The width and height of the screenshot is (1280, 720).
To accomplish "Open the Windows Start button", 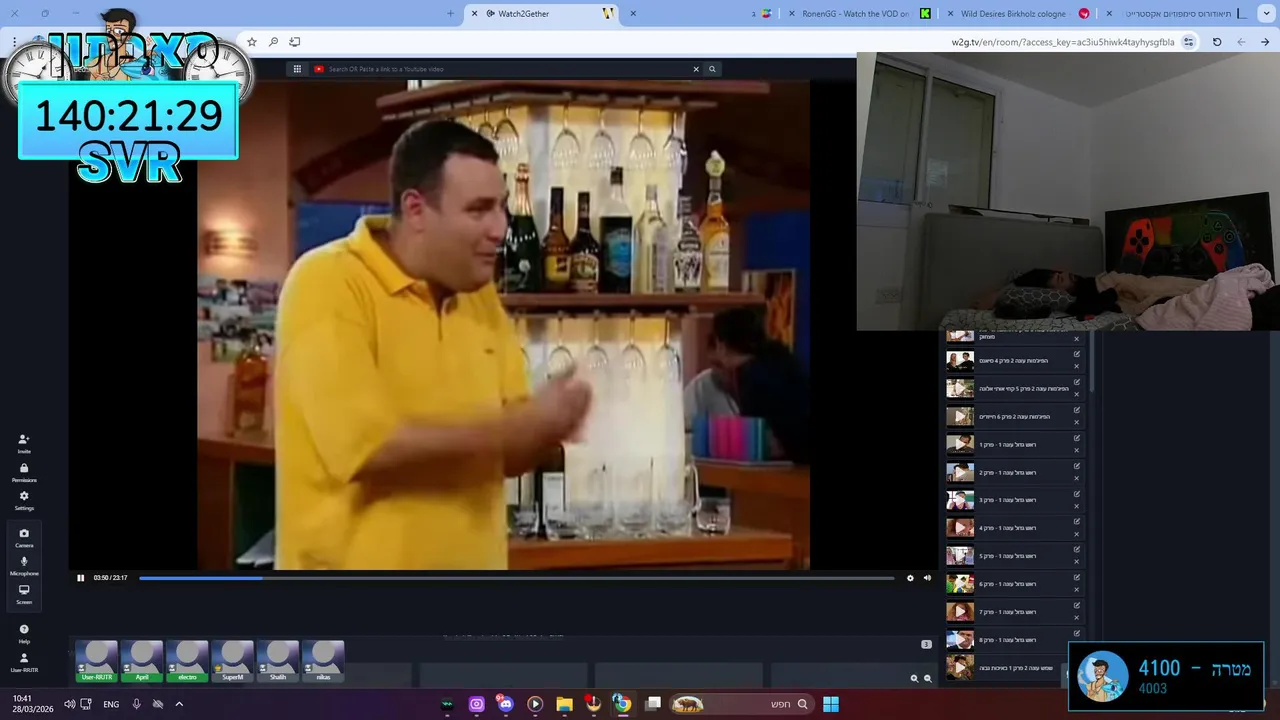I will point(831,704).
